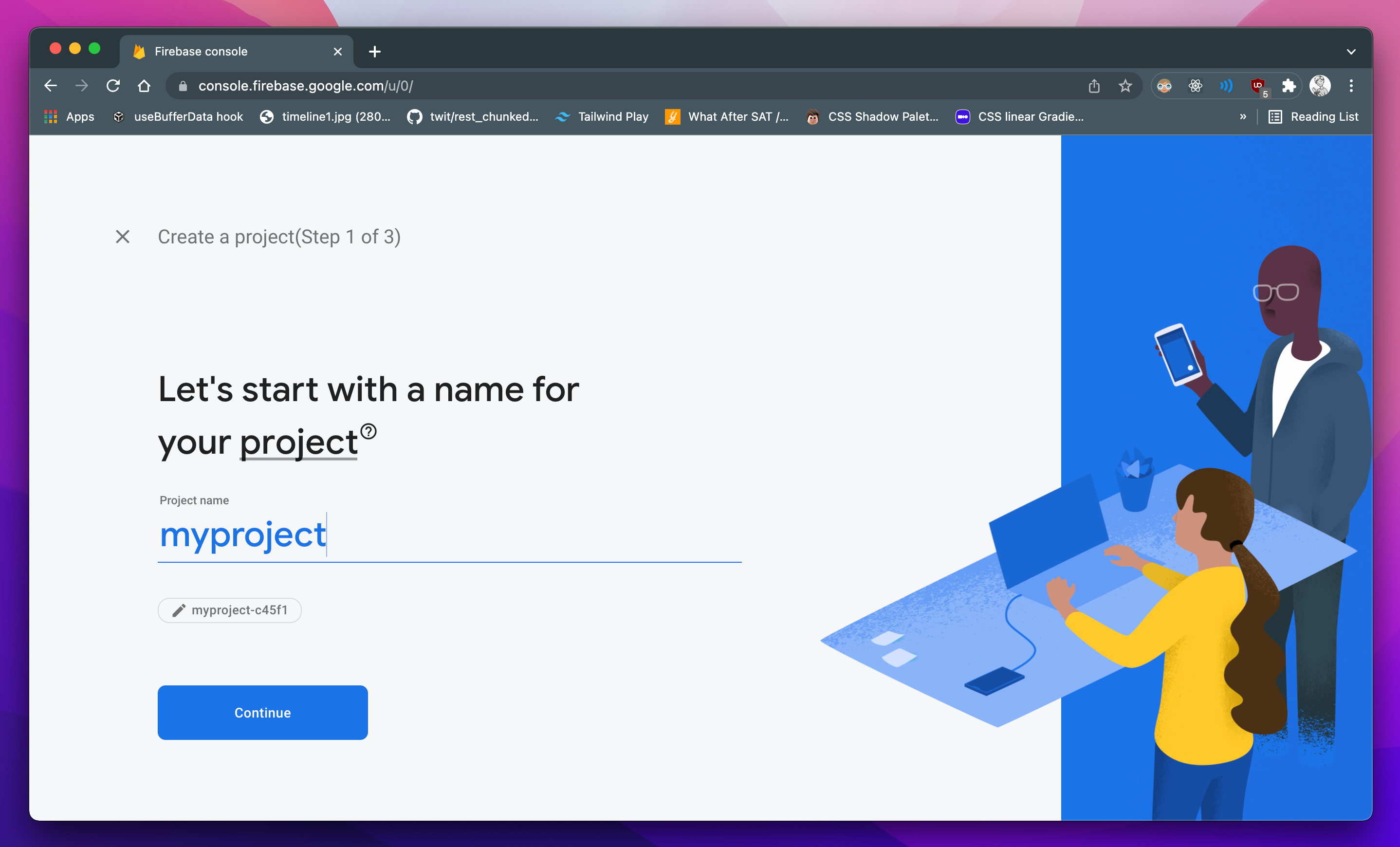Expand hidden bookmarks chevron

(1243, 116)
